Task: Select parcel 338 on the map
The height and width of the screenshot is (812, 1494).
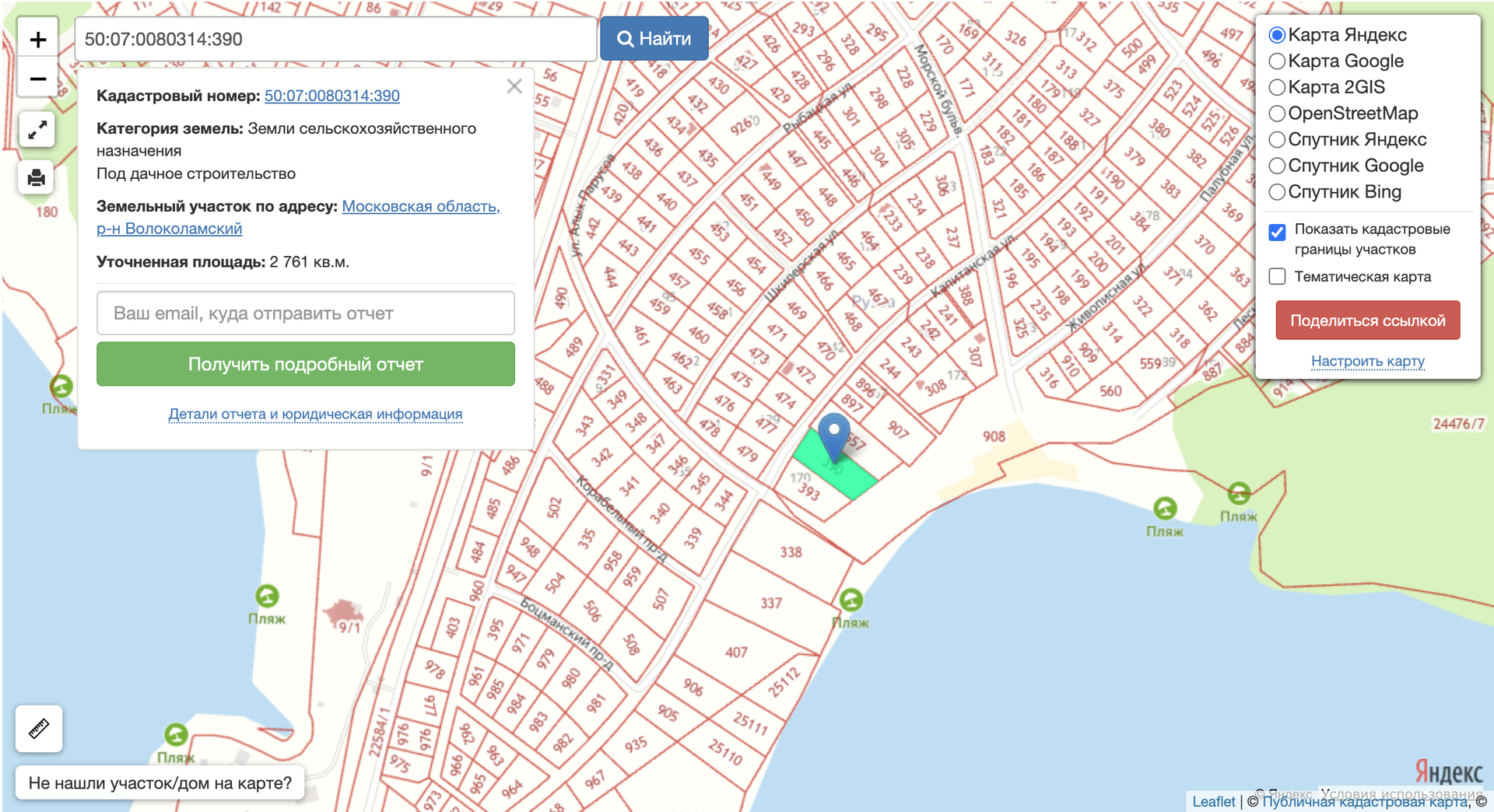Action: click(x=791, y=552)
